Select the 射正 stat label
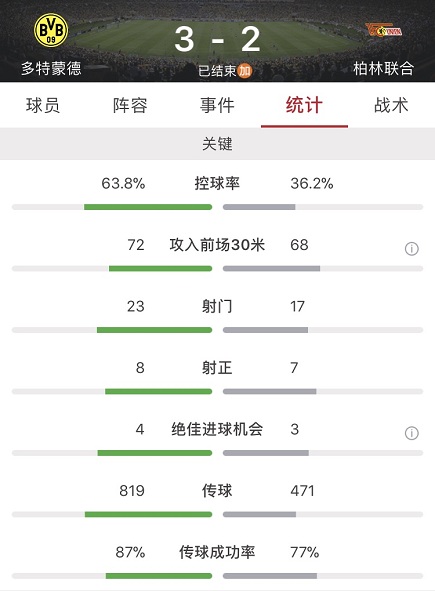 (x=217, y=367)
